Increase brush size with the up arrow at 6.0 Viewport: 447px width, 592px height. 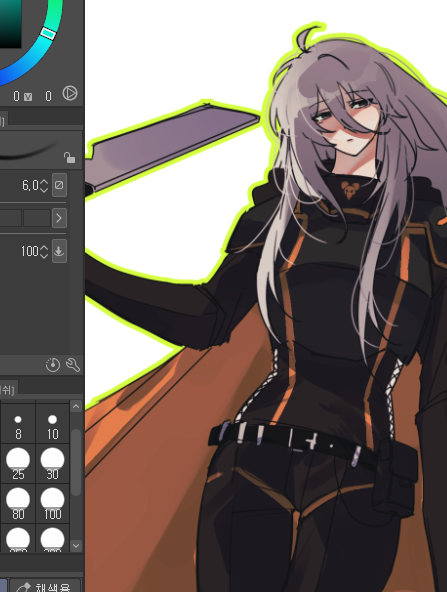tap(44, 182)
